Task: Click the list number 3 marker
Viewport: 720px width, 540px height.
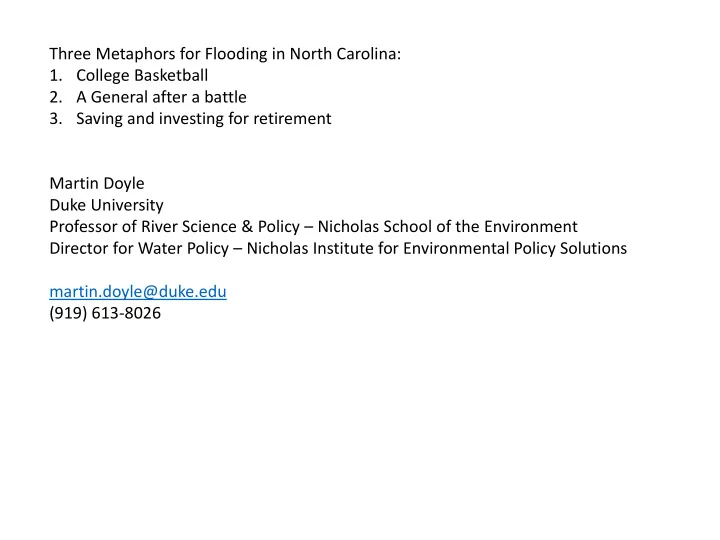Action: 56,118
